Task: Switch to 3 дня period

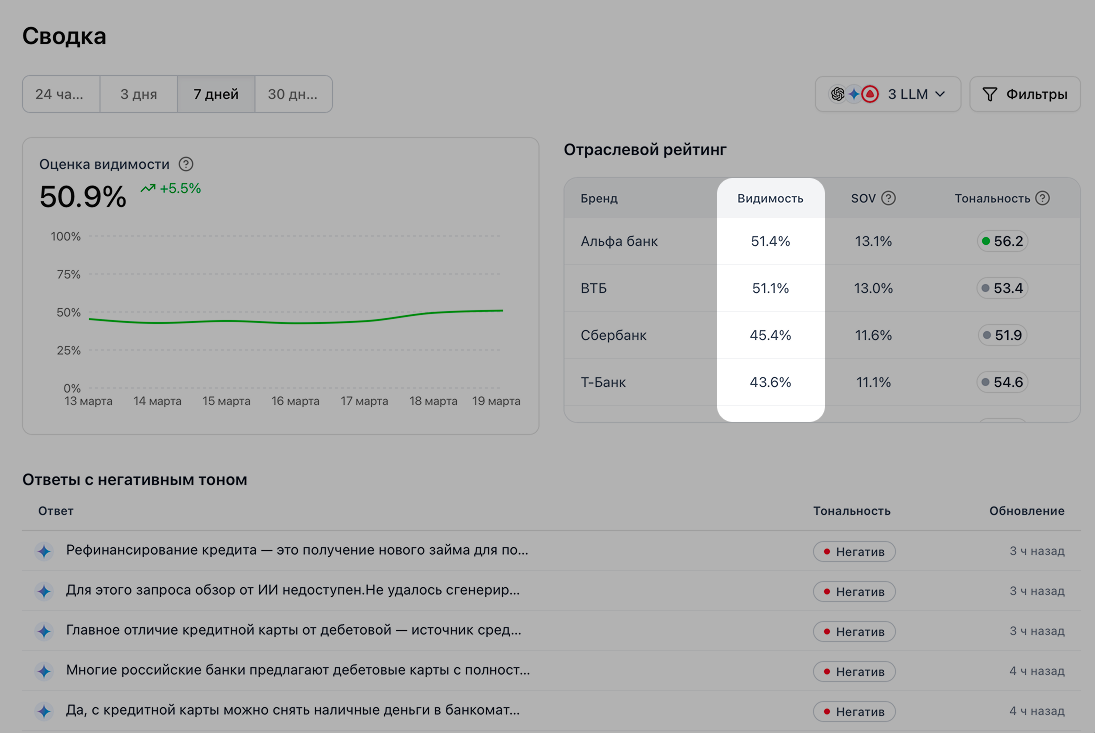Action: (x=138, y=94)
